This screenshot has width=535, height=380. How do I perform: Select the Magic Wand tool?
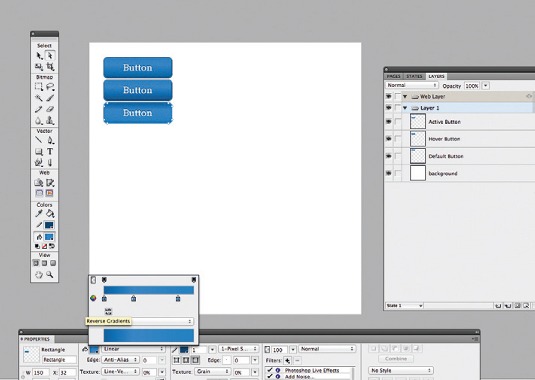(x=39, y=98)
